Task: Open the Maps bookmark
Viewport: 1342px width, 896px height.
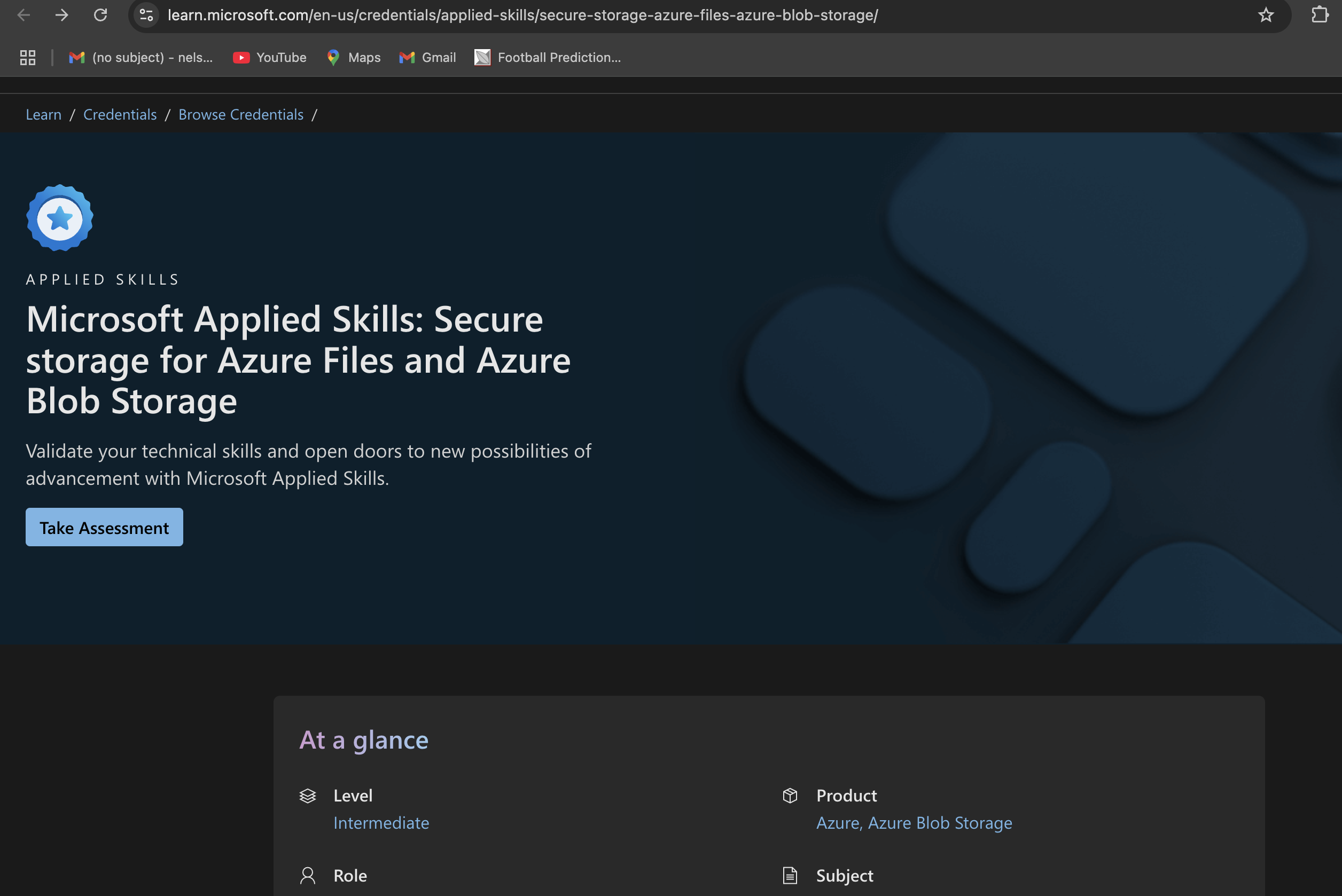Action: coord(353,58)
